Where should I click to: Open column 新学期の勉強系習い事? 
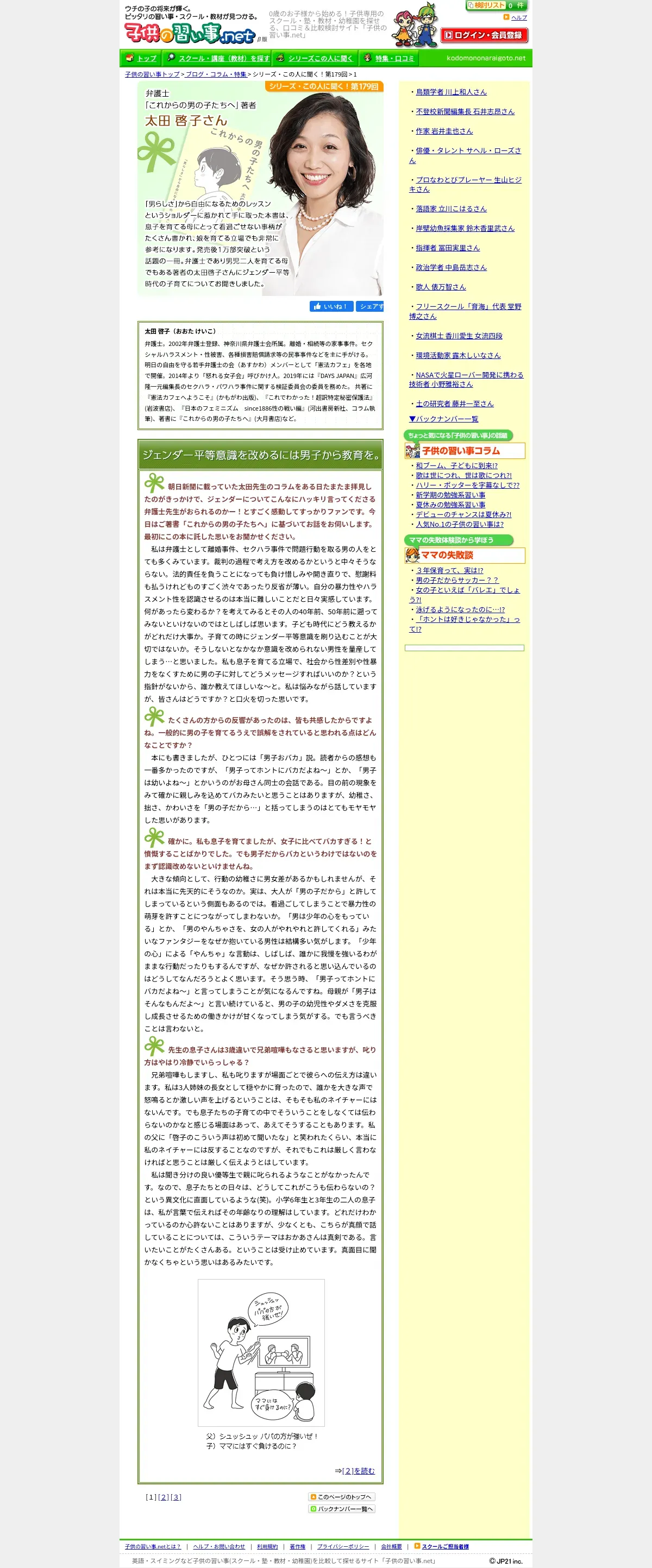coord(450,495)
